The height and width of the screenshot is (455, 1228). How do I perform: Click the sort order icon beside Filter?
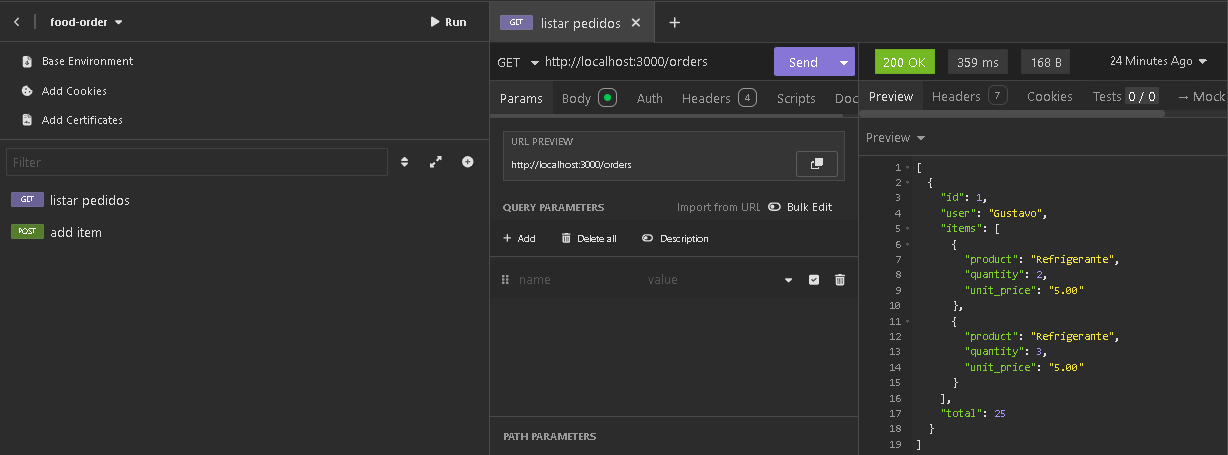point(405,162)
